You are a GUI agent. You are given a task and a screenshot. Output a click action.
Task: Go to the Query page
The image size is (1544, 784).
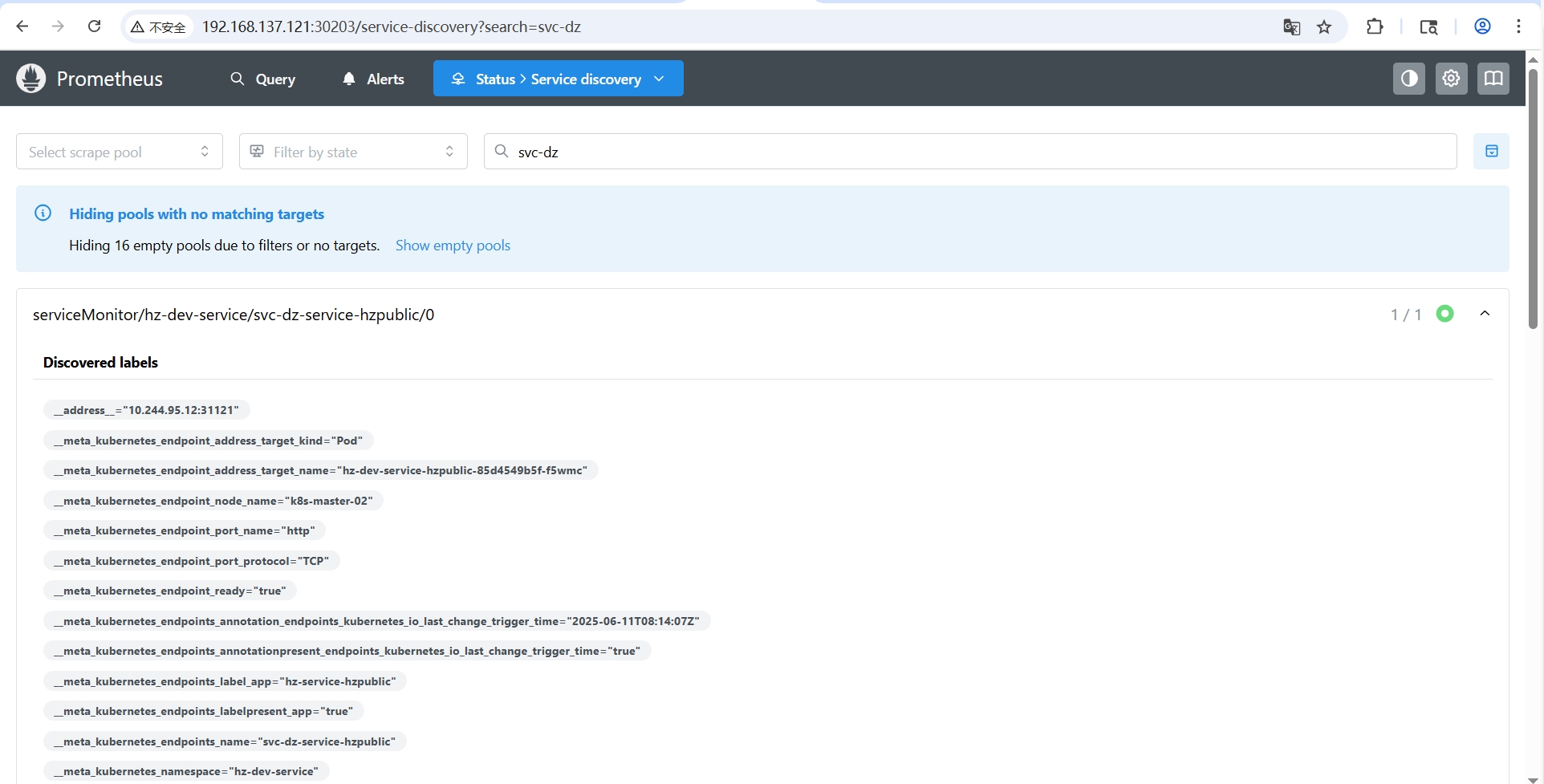tap(262, 79)
